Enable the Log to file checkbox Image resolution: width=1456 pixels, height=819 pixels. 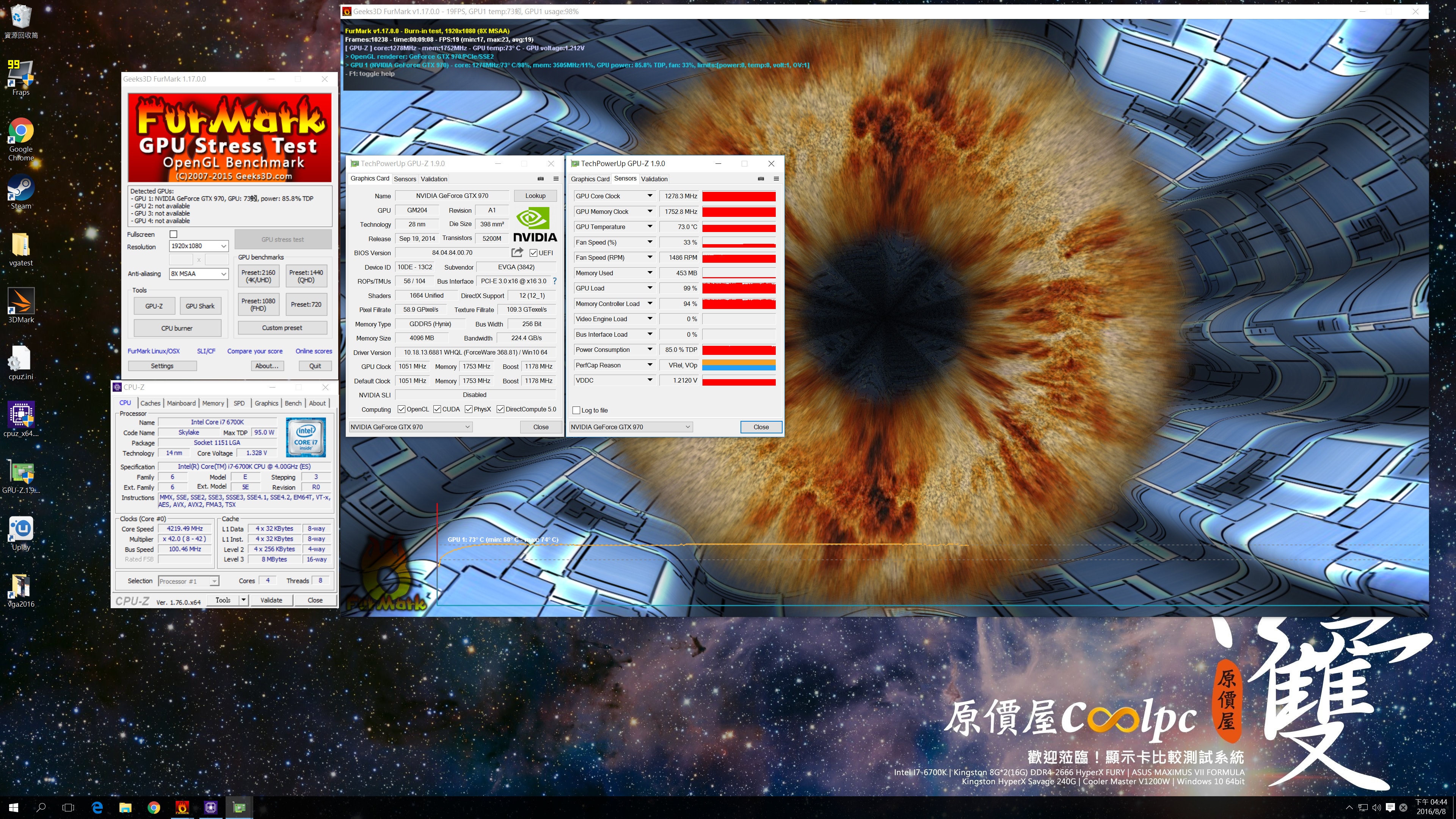(x=576, y=410)
